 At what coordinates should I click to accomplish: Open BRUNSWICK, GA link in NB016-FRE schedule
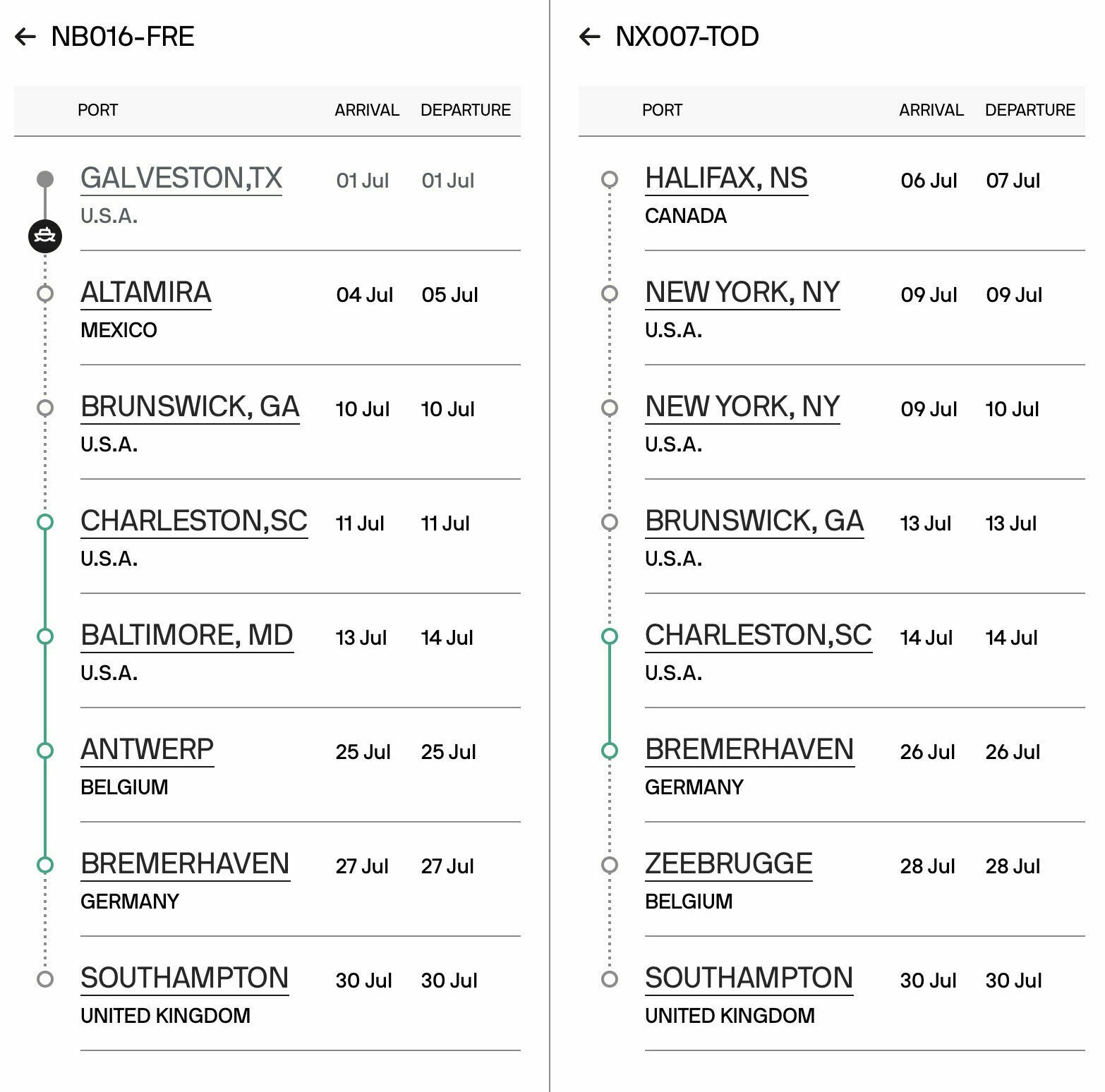click(x=190, y=407)
